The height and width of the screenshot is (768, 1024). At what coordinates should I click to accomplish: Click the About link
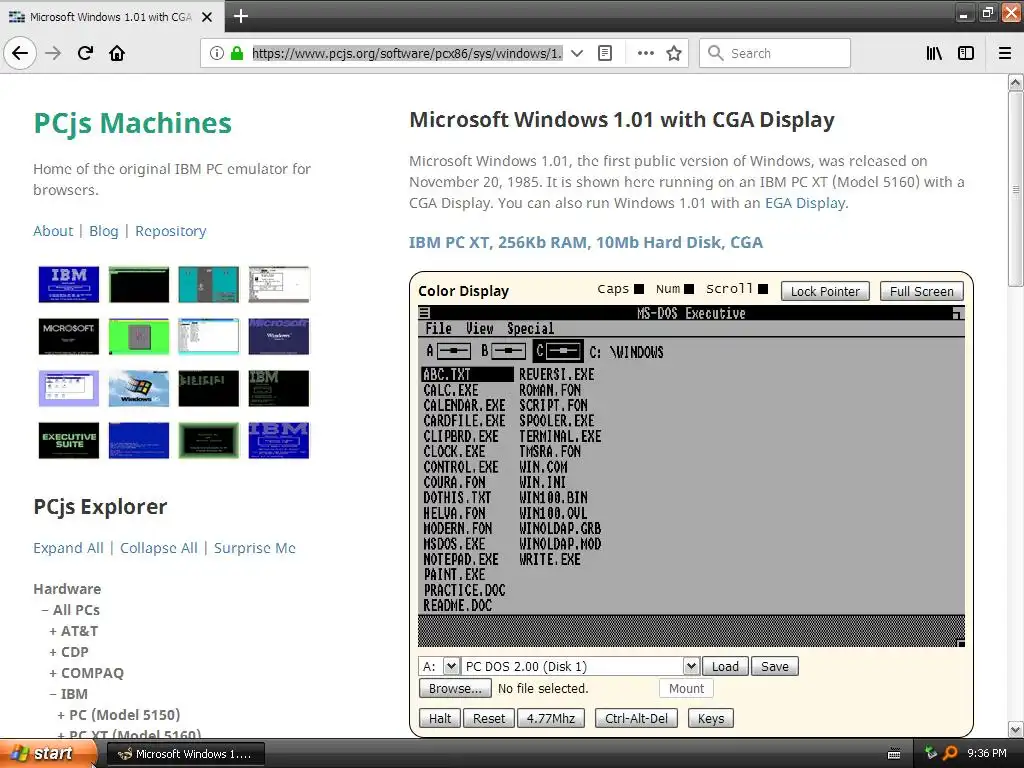(x=54, y=231)
